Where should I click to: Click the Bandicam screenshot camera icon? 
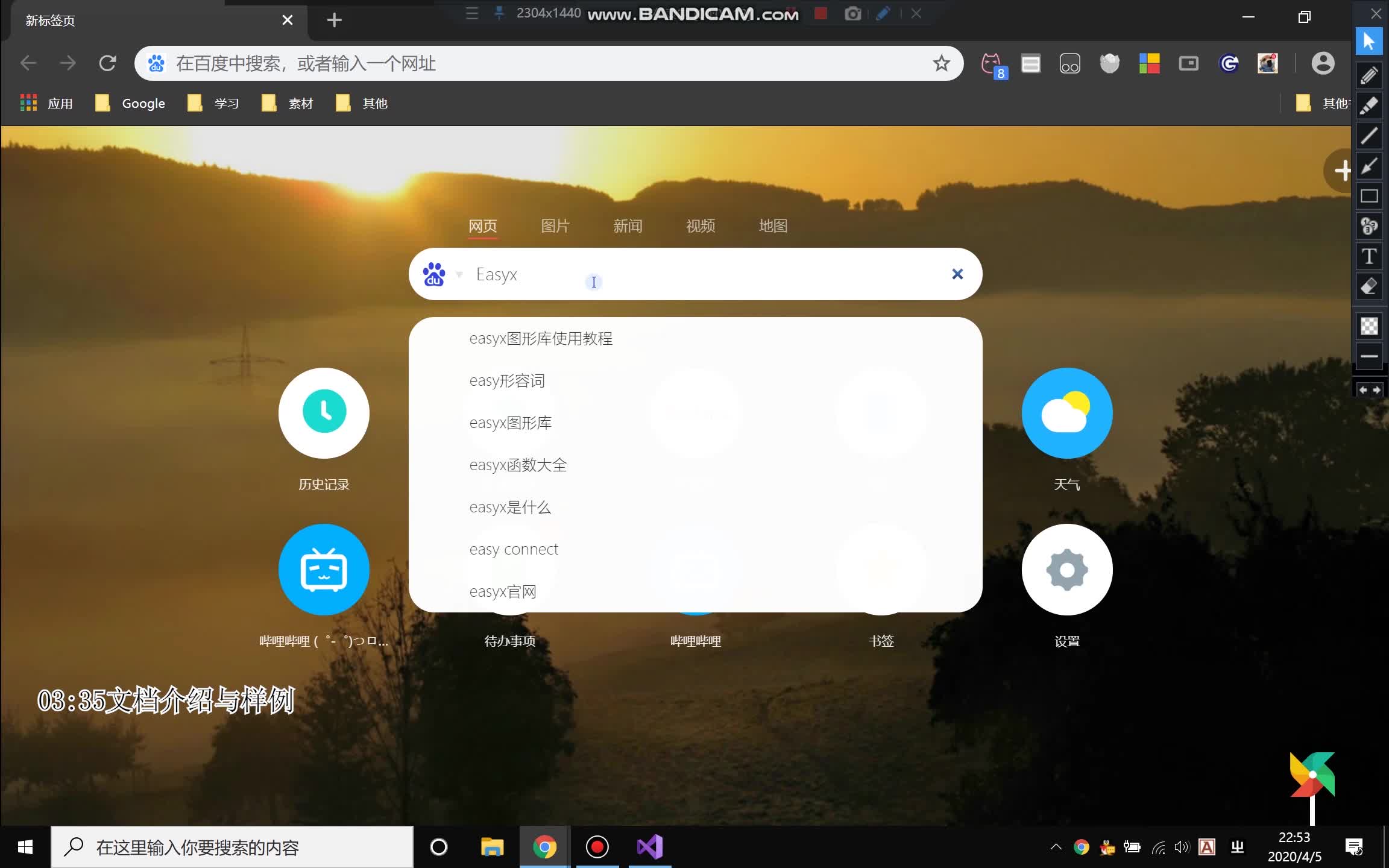(852, 13)
